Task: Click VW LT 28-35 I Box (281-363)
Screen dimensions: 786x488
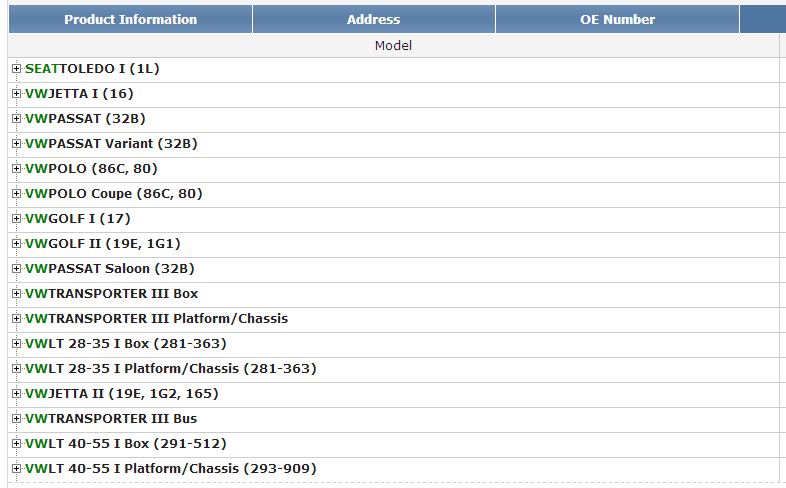Action: (125, 344)
